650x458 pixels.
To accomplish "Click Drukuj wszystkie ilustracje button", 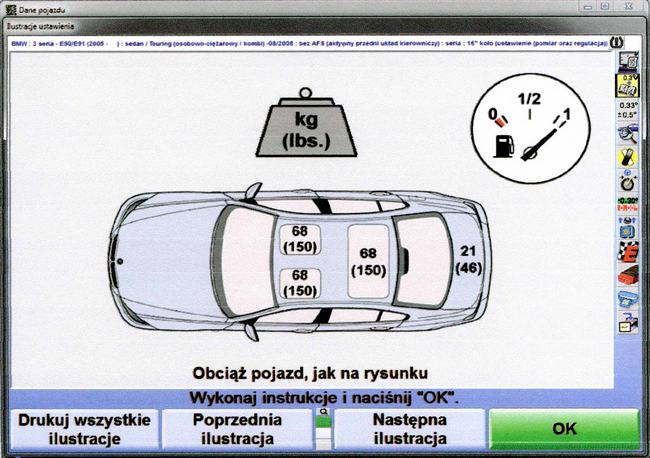I will [x=84, y=429].
